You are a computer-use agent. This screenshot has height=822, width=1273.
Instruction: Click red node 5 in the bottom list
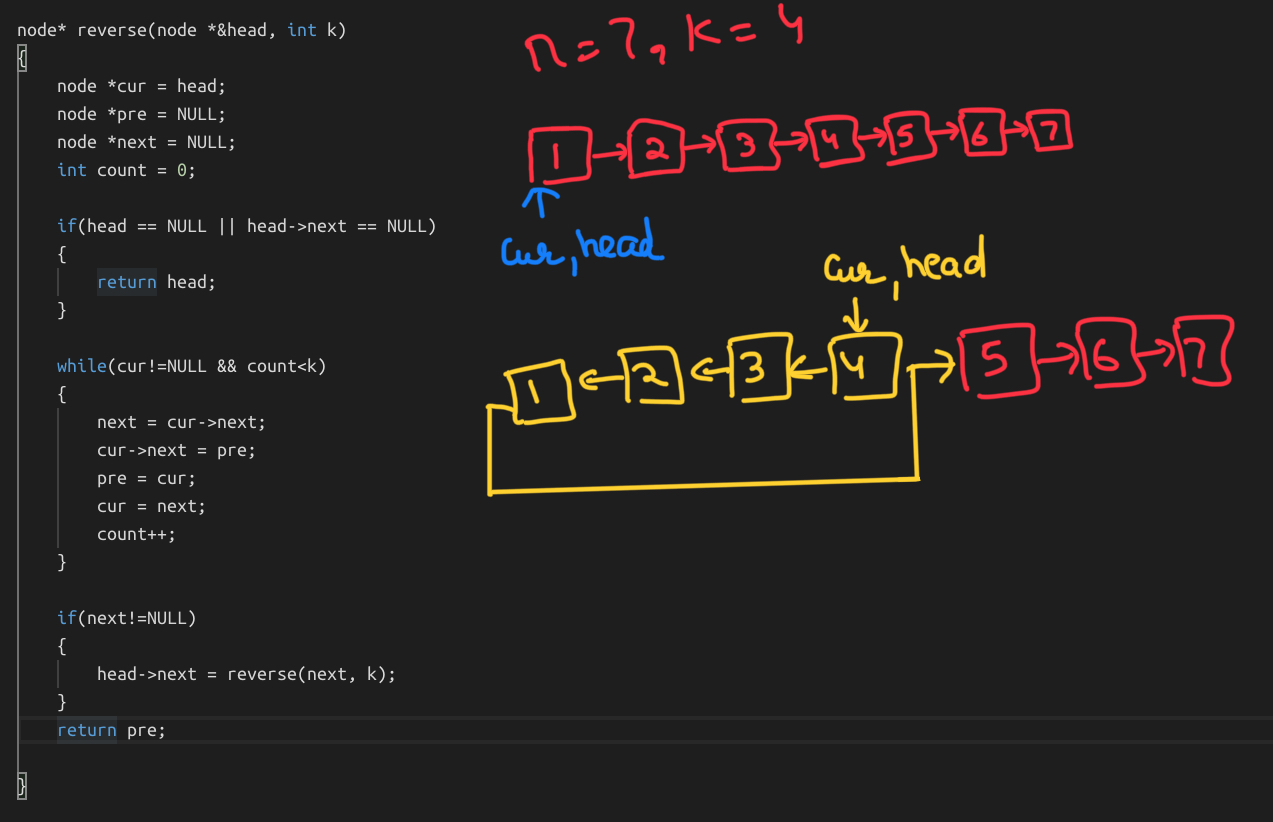(995, 360)
